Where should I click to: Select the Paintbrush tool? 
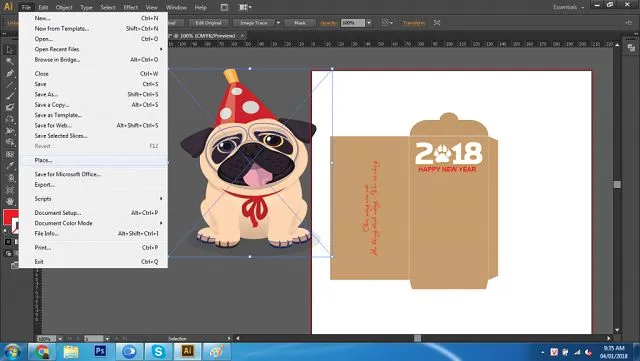click(9, 96)
